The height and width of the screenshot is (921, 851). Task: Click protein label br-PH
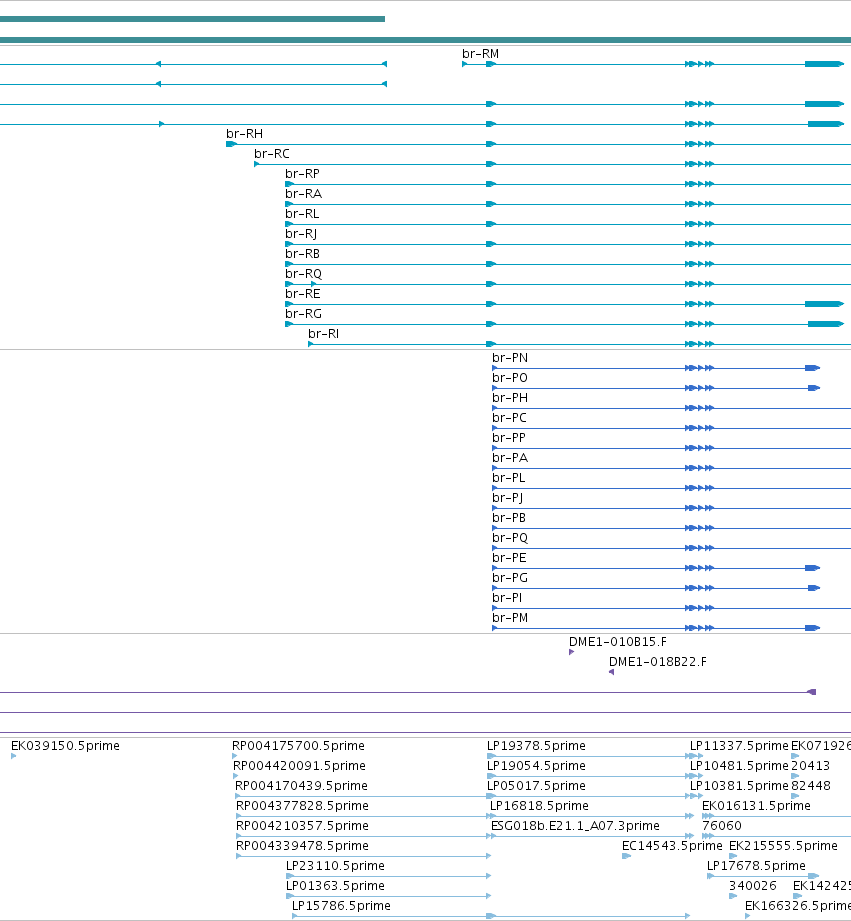(510, 397)
